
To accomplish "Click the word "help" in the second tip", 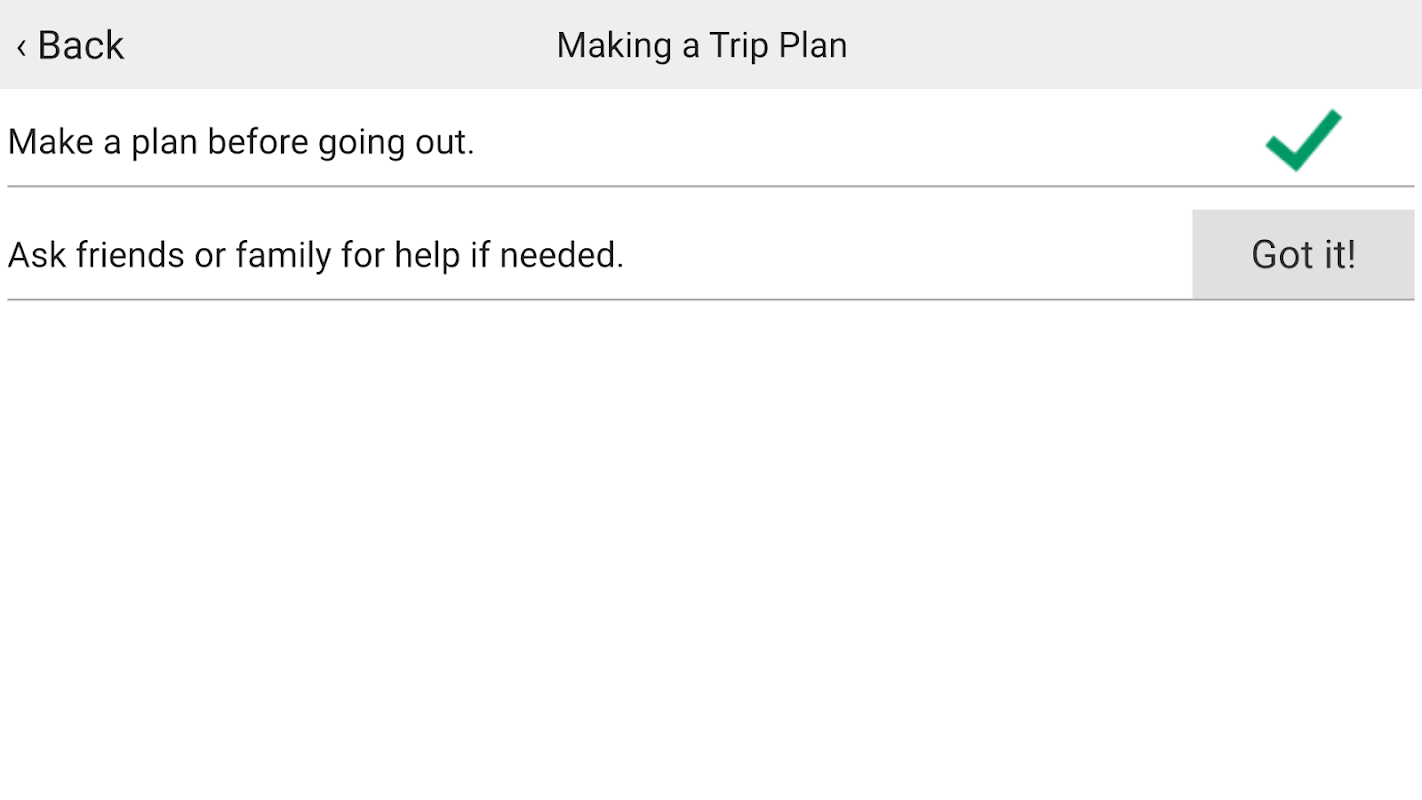I will pos(428,255).
